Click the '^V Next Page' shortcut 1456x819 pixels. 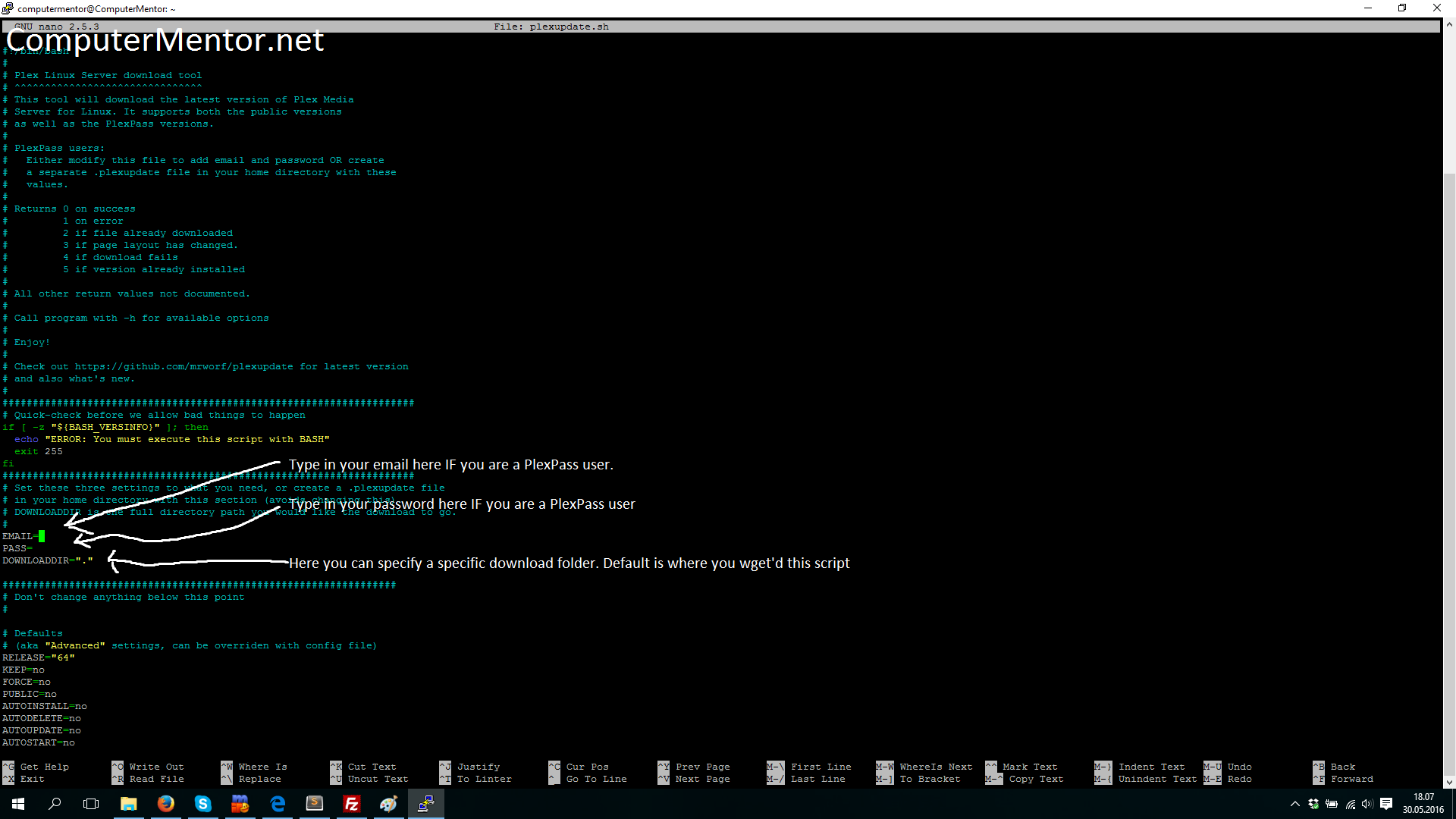694,779
